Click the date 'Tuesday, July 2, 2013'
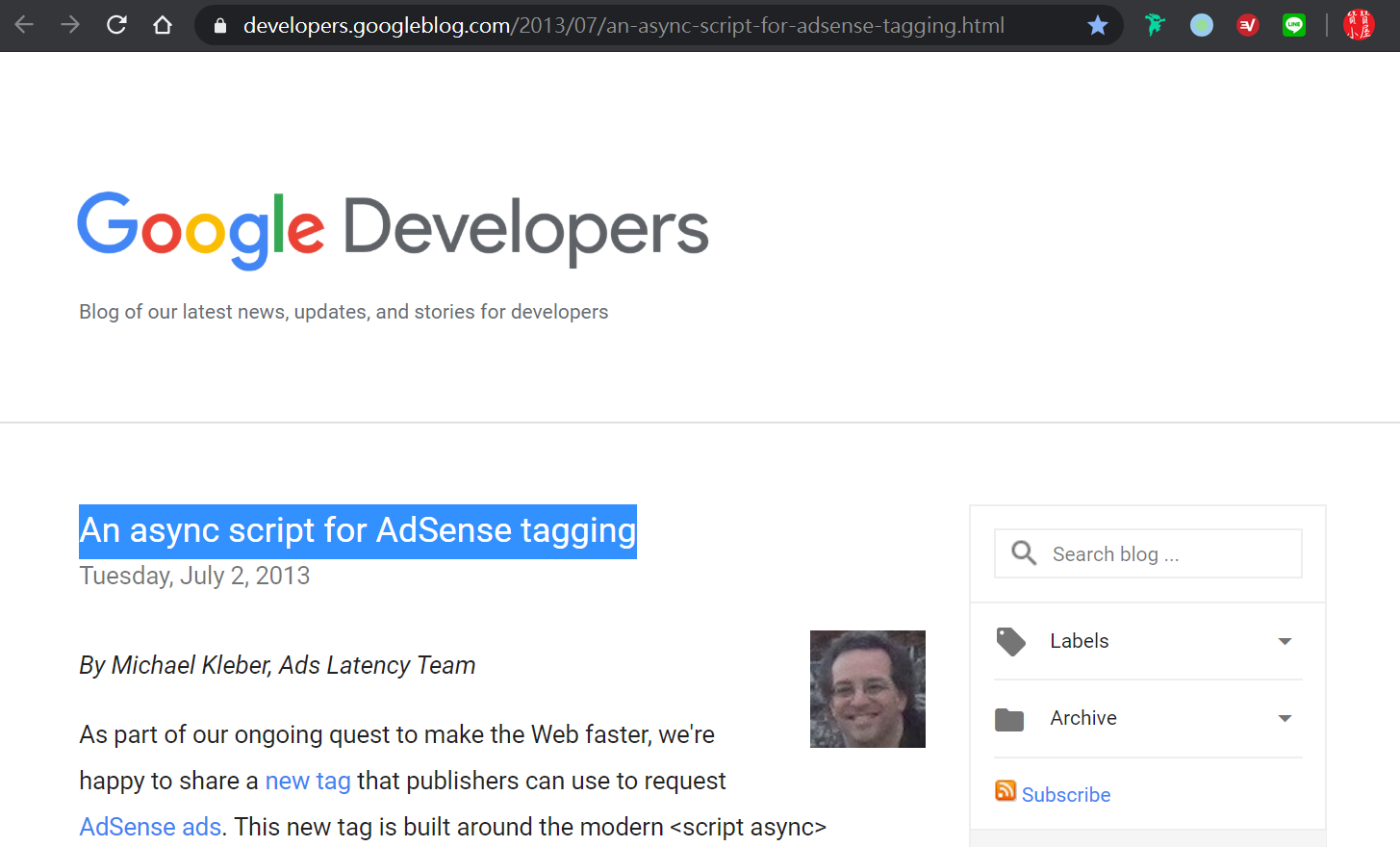The width and height of the screenshot is (1400, 847). pos(194,576)
